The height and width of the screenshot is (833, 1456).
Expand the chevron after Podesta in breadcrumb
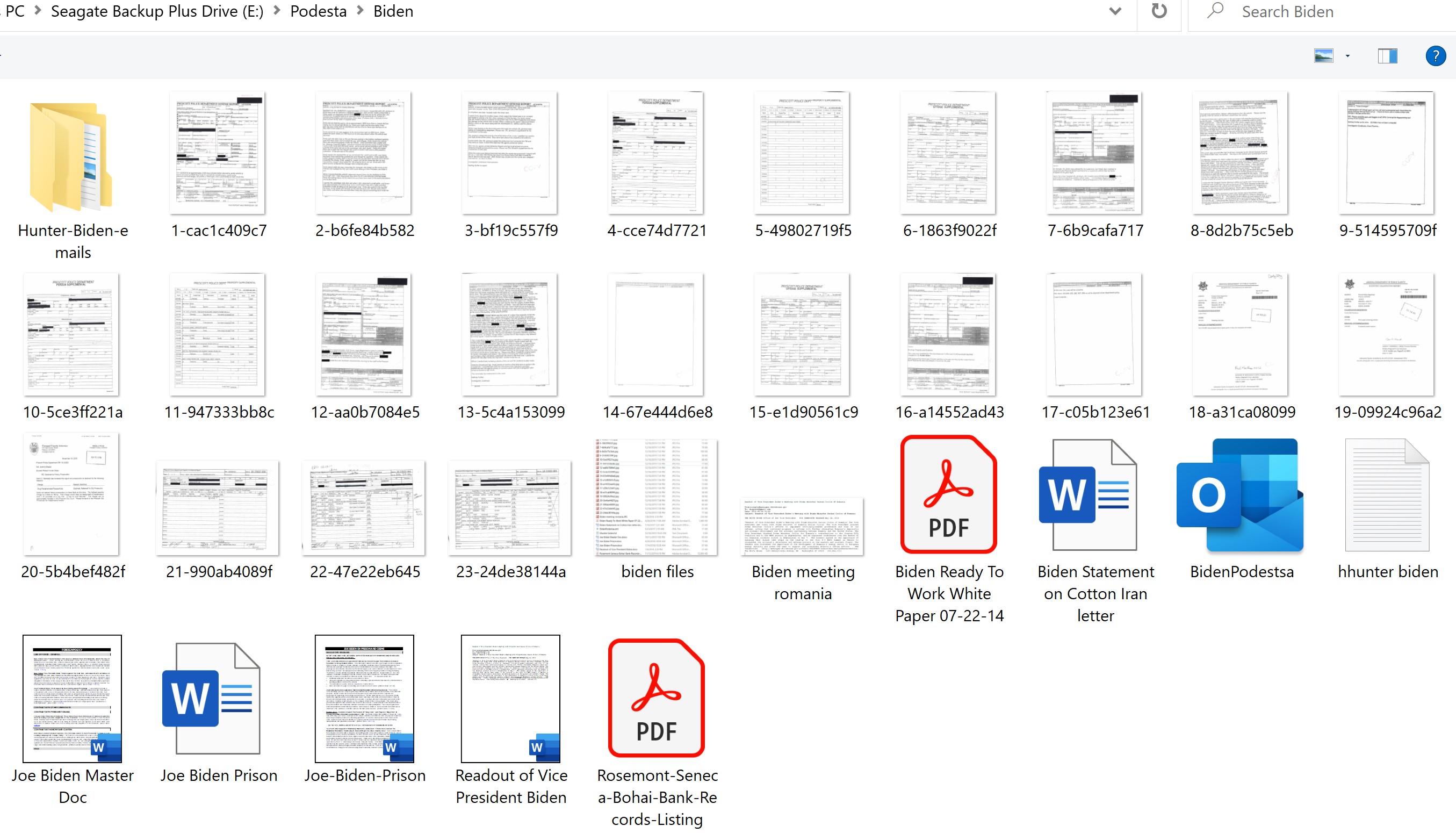point(361,11)
